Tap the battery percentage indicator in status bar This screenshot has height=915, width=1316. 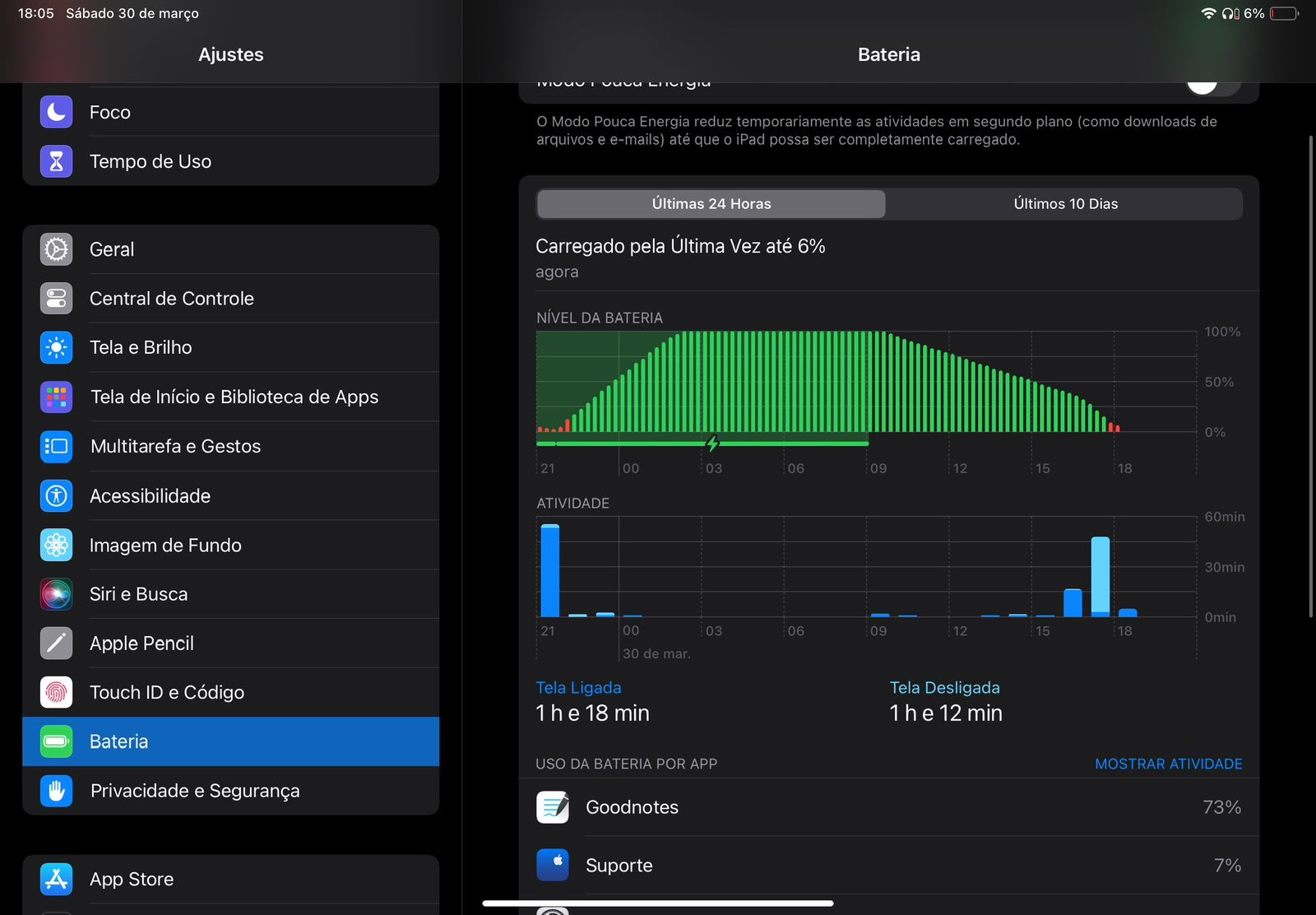1254,13
